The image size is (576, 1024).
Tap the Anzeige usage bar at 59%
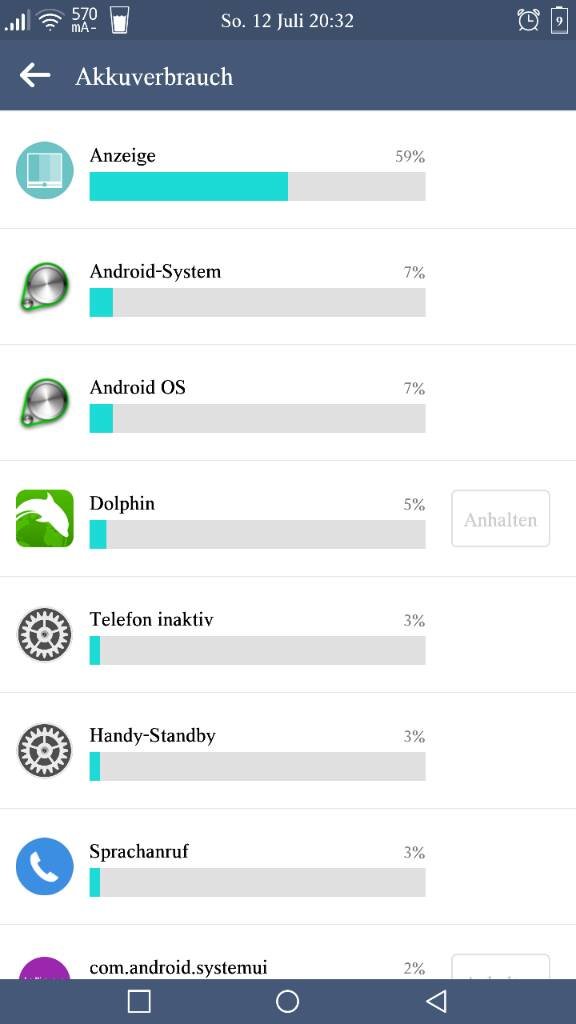click(x=257, y=186)
